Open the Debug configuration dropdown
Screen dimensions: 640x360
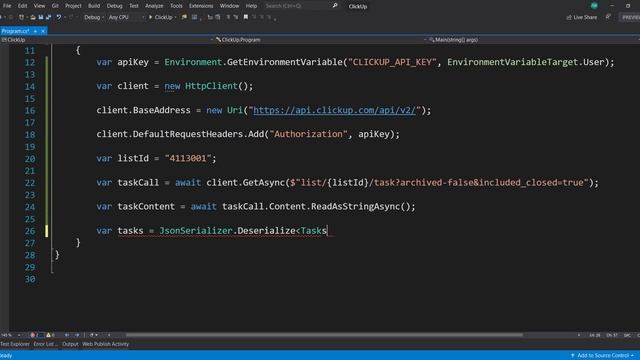tap(93, 17)
